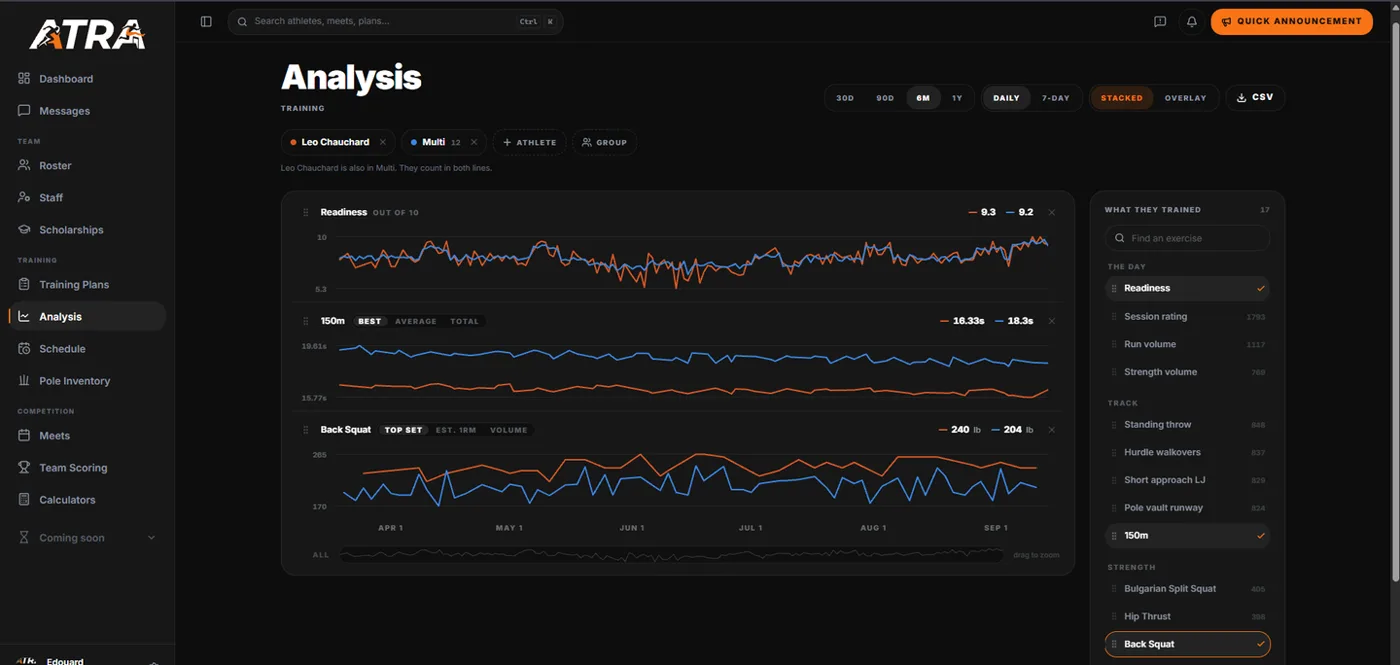1400x665 pixels.
Task: Select the 1Y time range
Action: pyautogui.click(x=957, y=98)
